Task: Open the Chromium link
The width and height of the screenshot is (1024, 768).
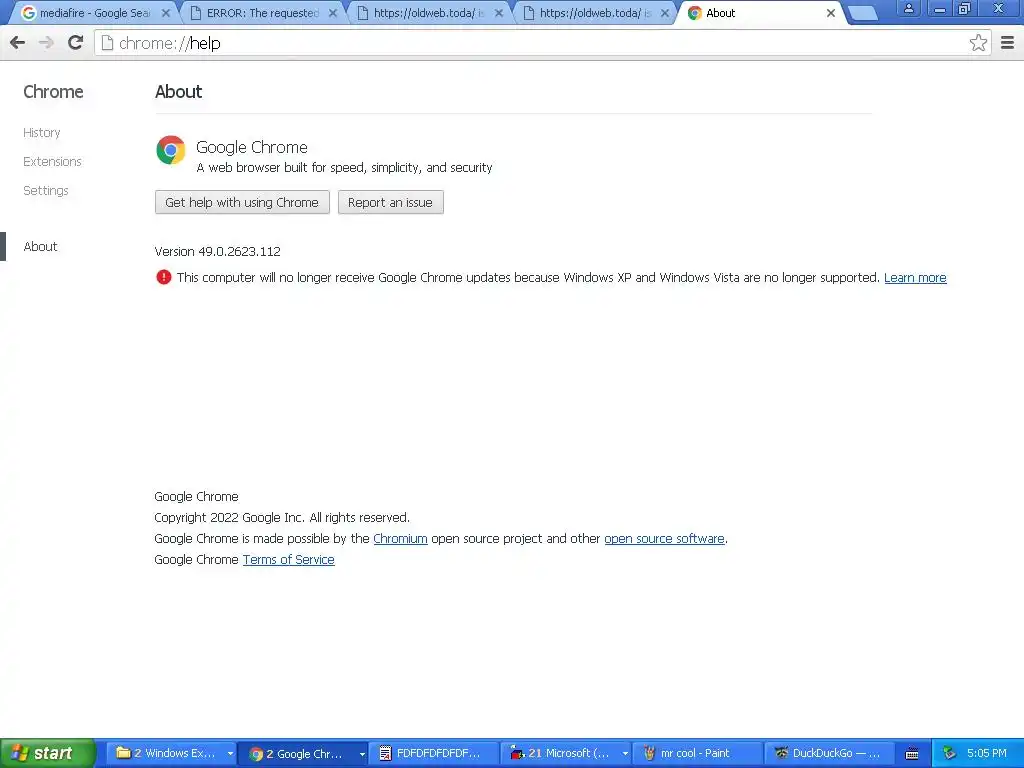Action: tap(400, 539)
